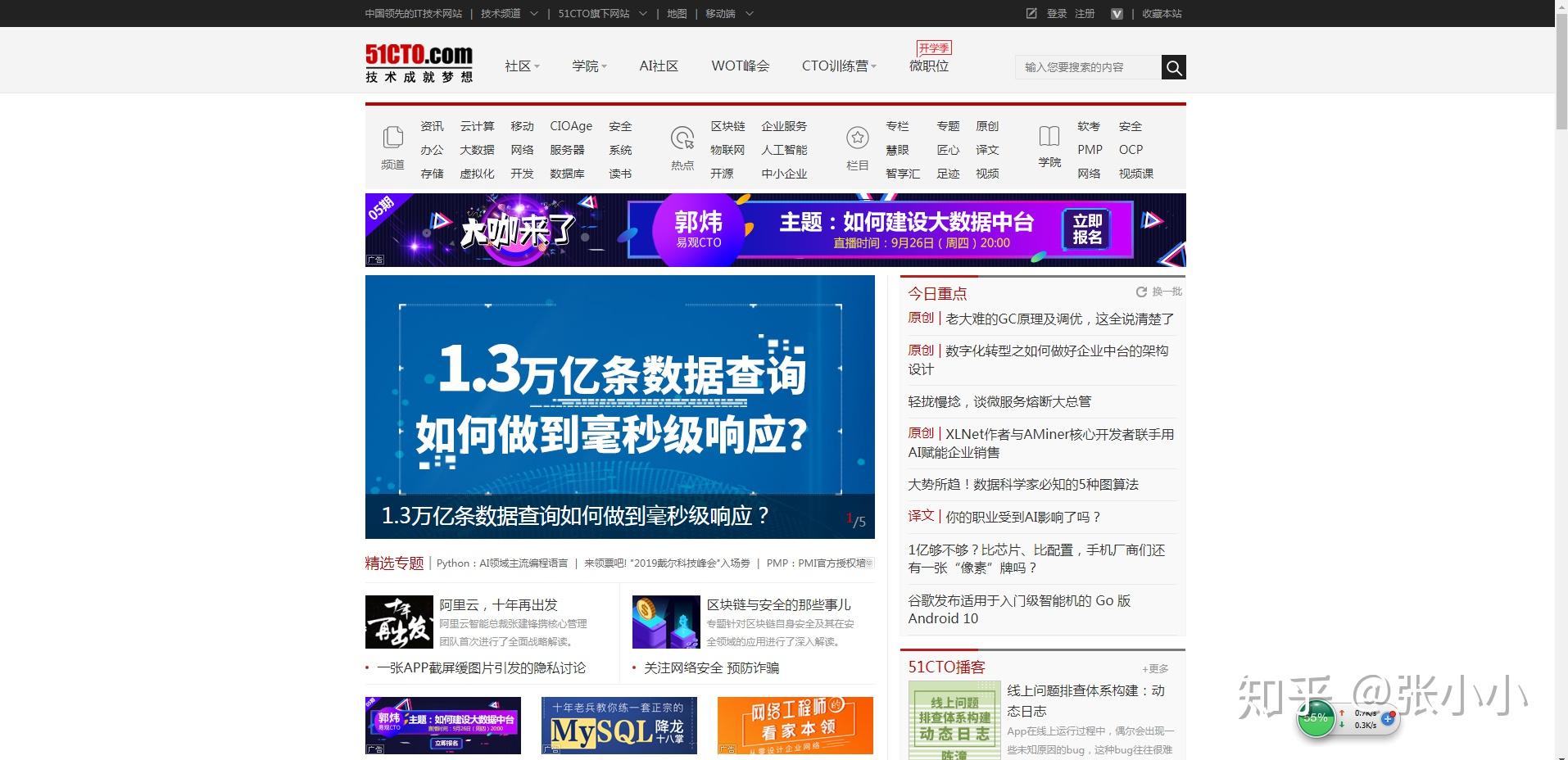Open article 谷歌发布 Go 版 Android 10
The height and width of the screenshot is (760, 1568).
(x=1019, y=609)
